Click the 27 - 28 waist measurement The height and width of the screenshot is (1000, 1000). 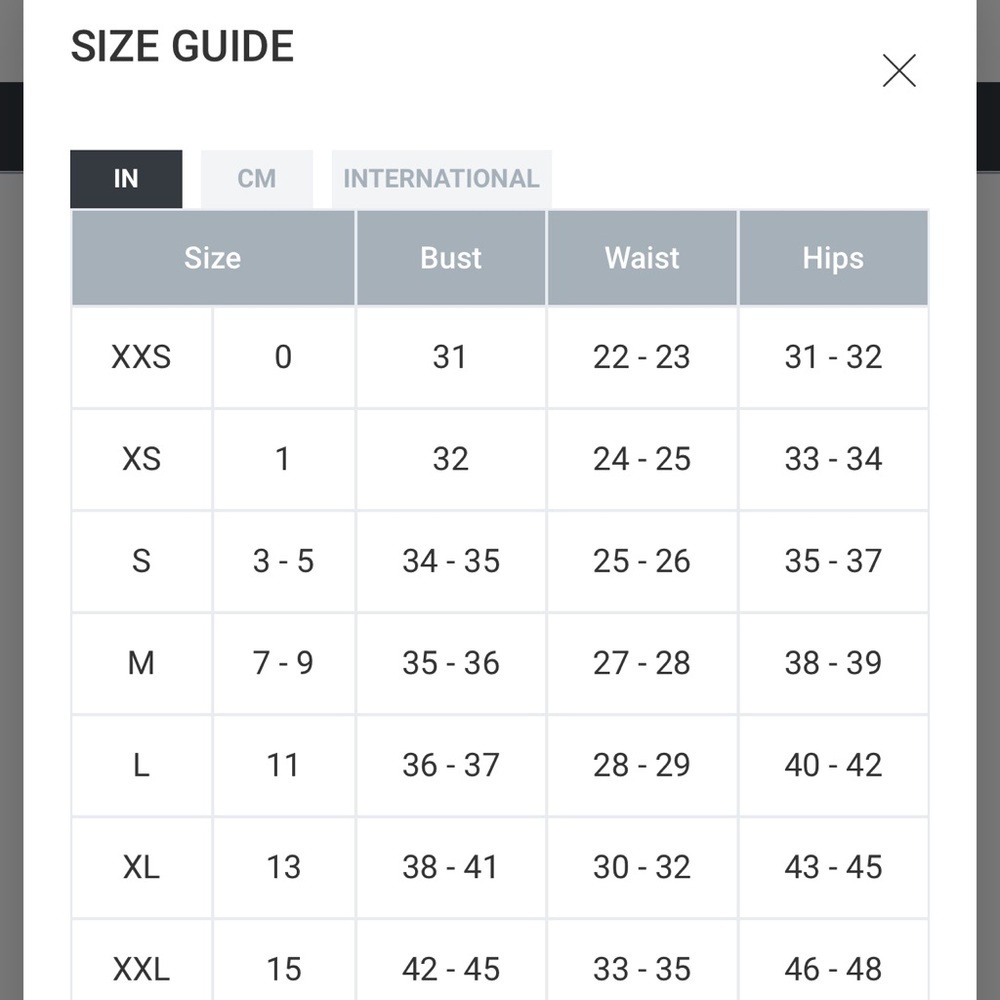pos(642,663)
